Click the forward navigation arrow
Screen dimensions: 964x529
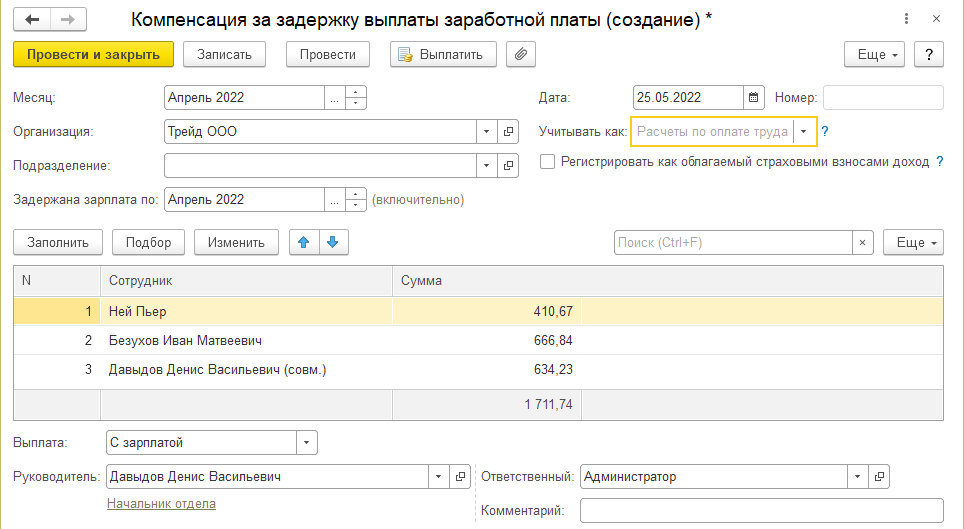pyautogui.click(x=67, y=19)
